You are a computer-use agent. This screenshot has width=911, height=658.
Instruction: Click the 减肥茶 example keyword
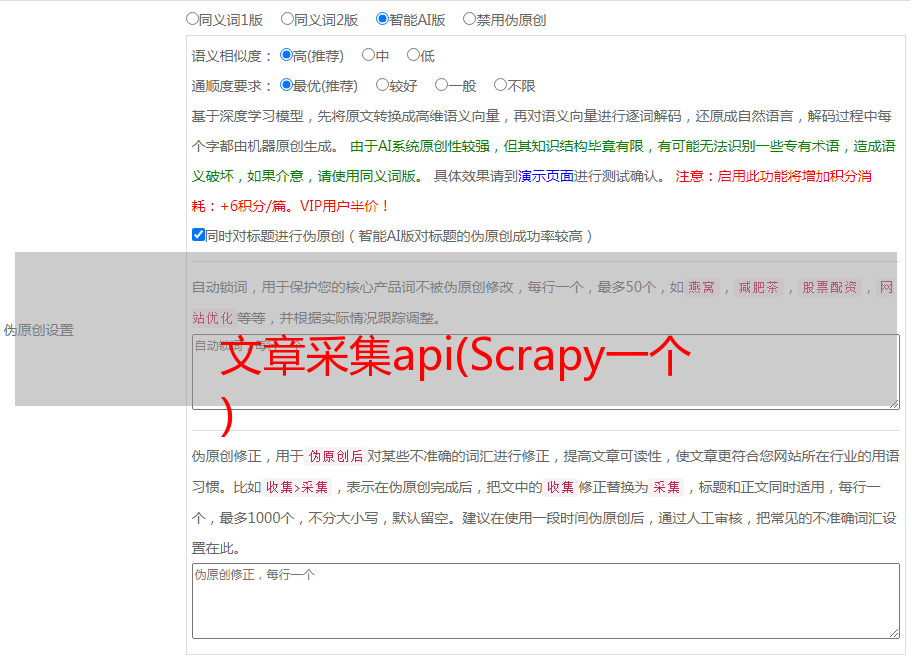click(x=758, y=287)
